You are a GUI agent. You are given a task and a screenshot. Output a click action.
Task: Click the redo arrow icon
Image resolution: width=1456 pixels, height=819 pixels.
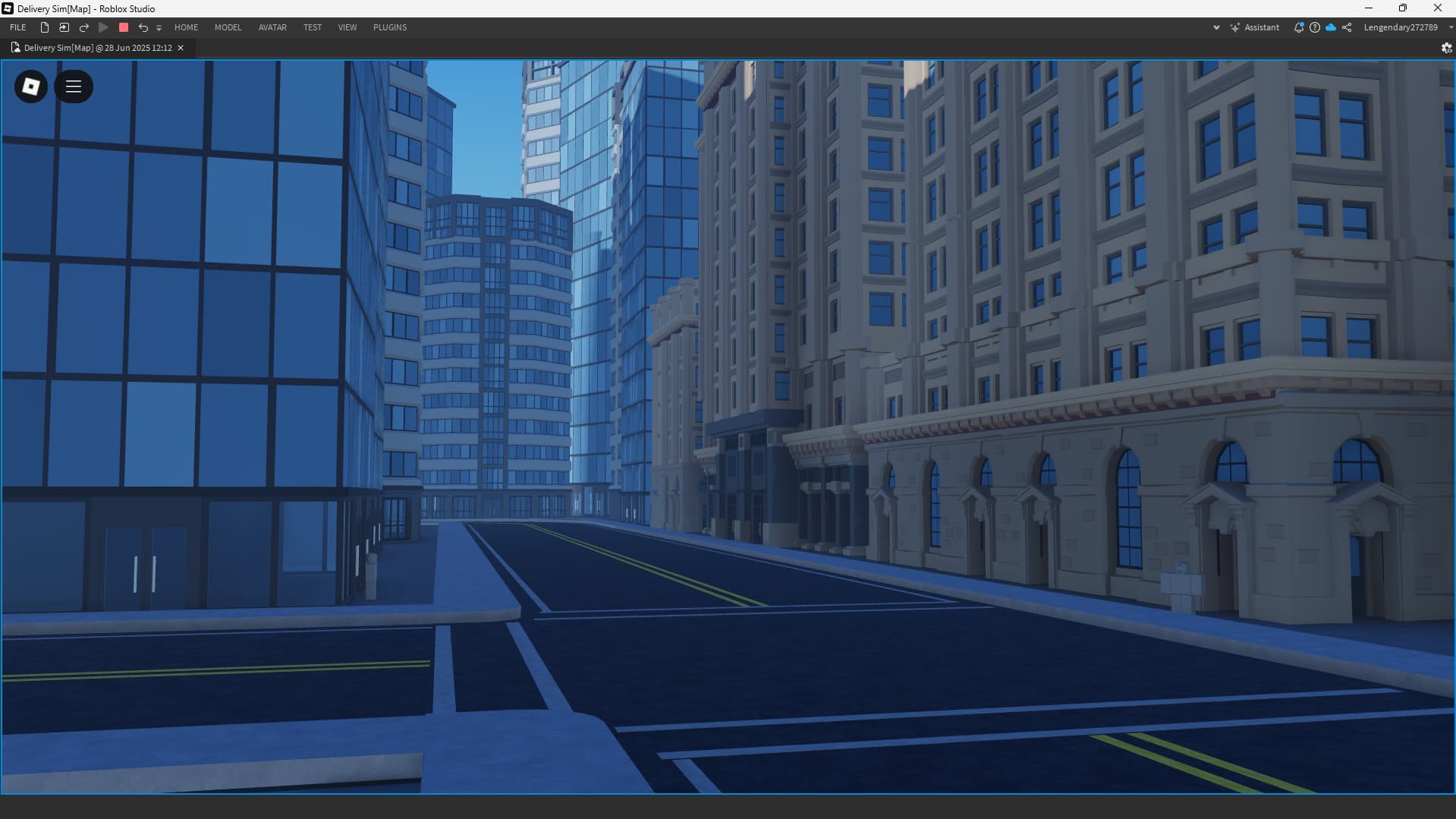84,27
